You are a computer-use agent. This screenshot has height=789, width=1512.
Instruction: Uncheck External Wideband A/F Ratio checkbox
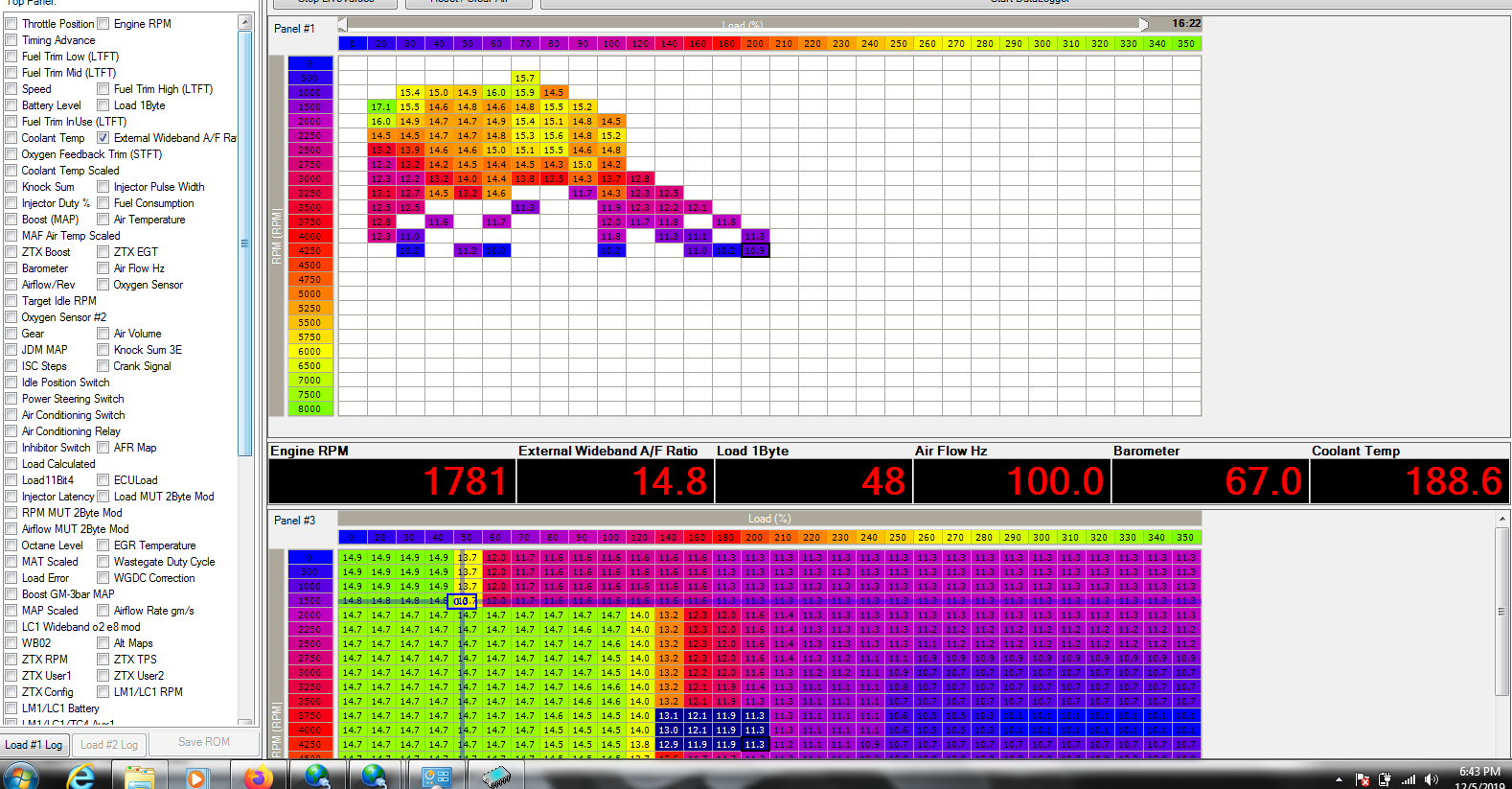pos(103,138)
